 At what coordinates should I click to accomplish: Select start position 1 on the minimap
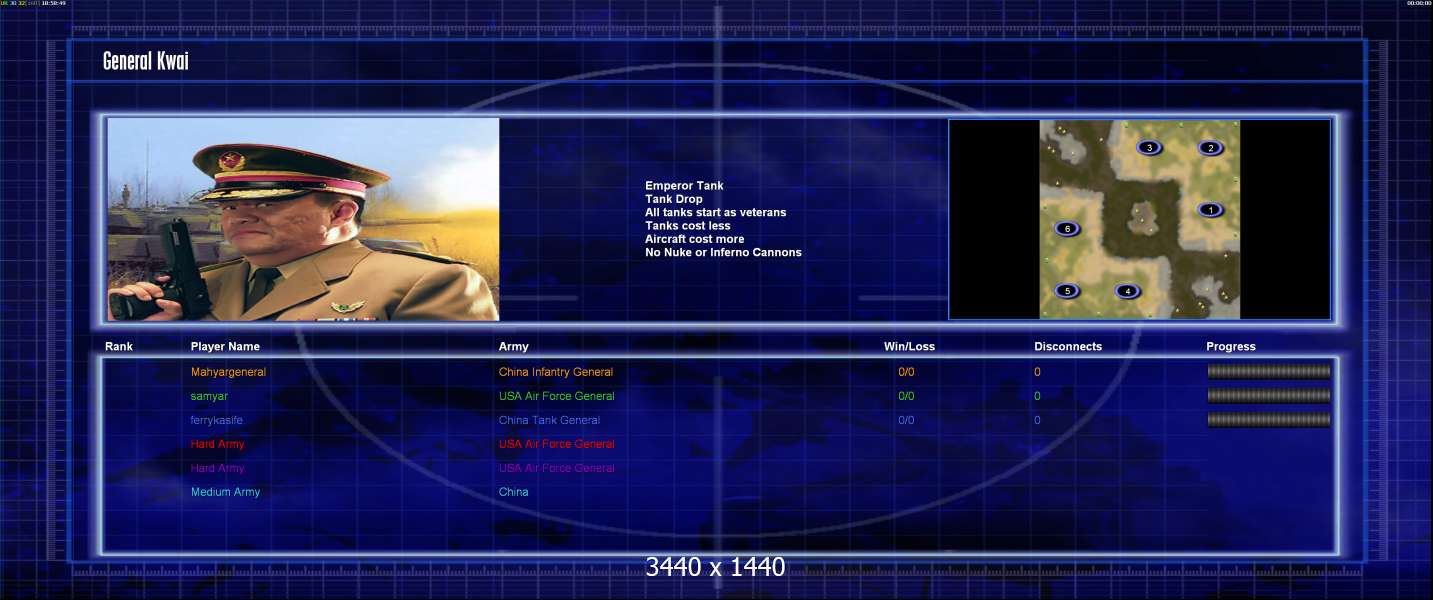(1210, 210)
